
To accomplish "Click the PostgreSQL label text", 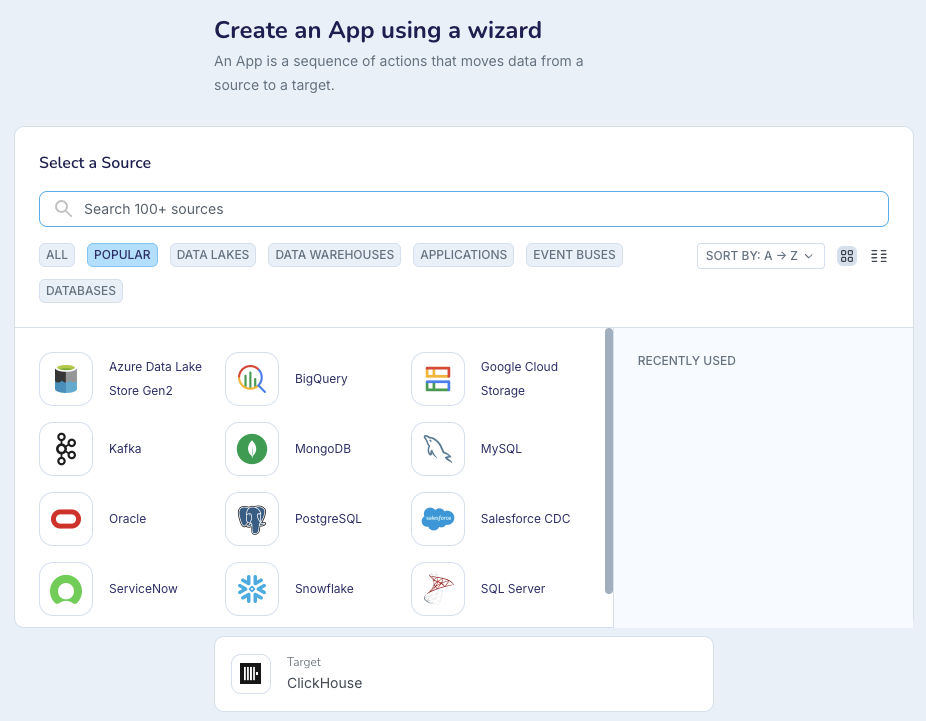I will 328,519.
